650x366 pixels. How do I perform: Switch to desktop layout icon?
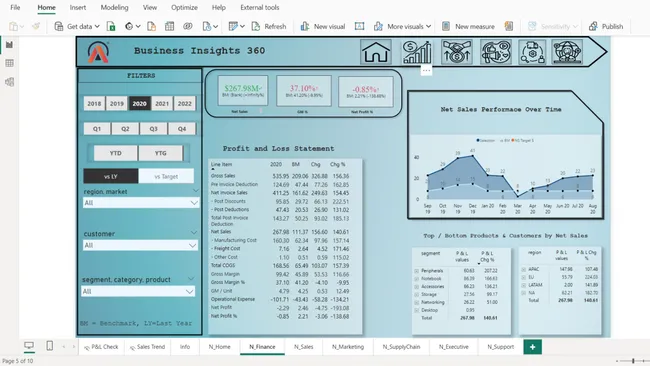point(29,346)
